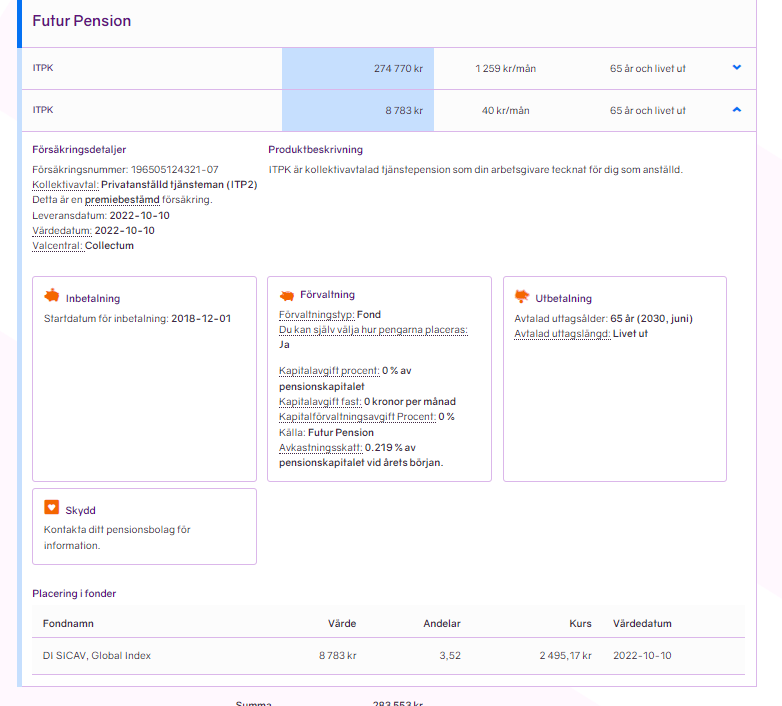782x706 pixels.
Task: Click the Avkastningsskatt term label
Action: point(319,448)
